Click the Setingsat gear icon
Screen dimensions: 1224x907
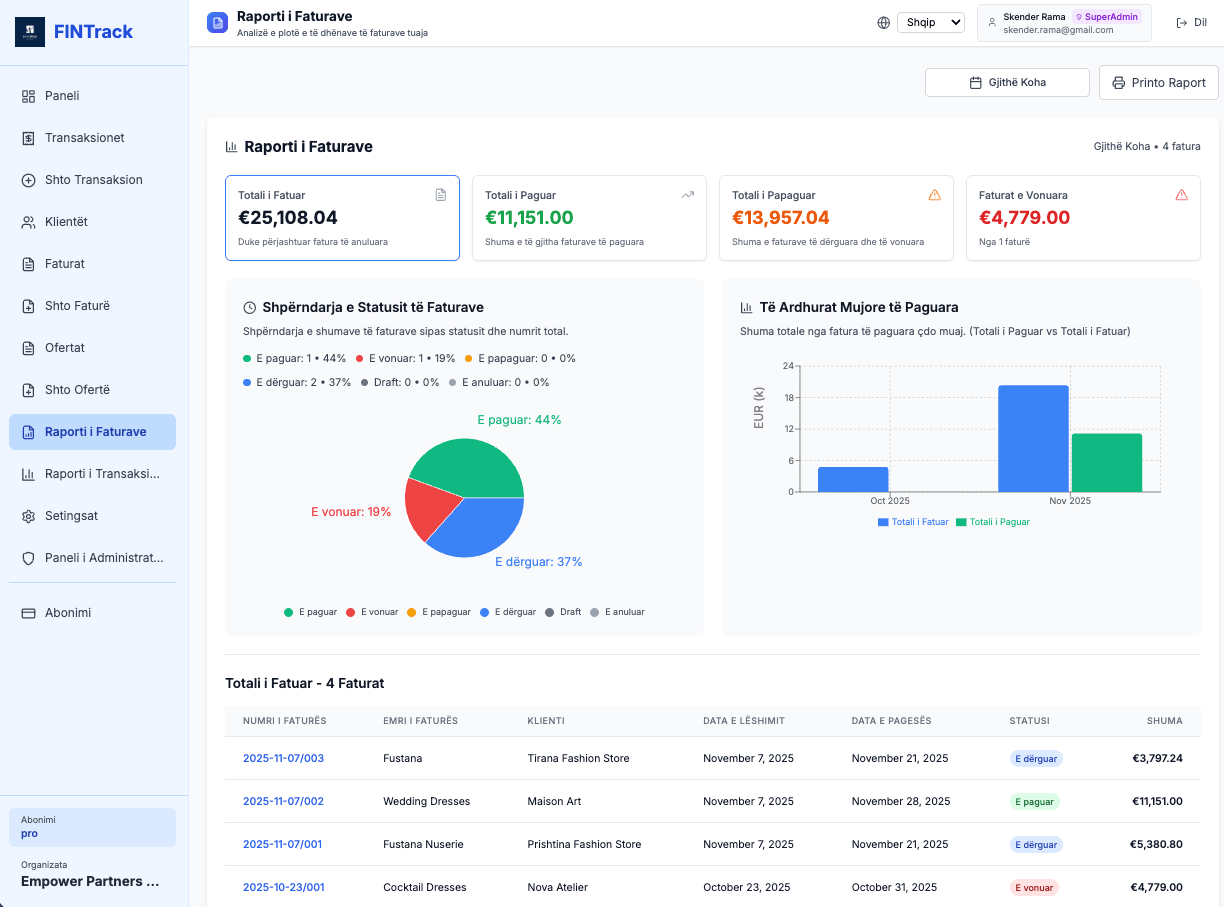tap(27, 515)
